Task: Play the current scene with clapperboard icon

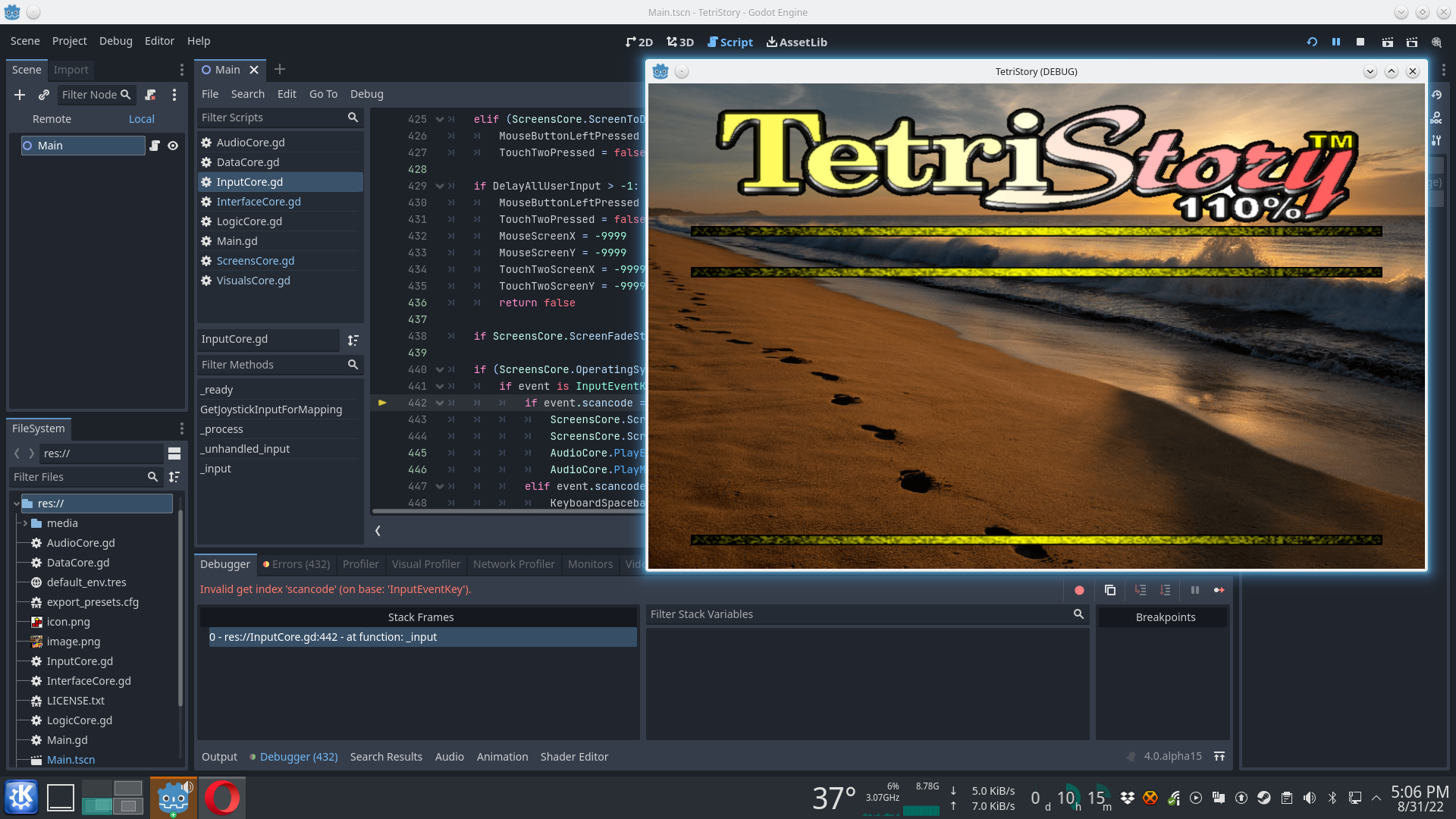Action: (1387, 42)
